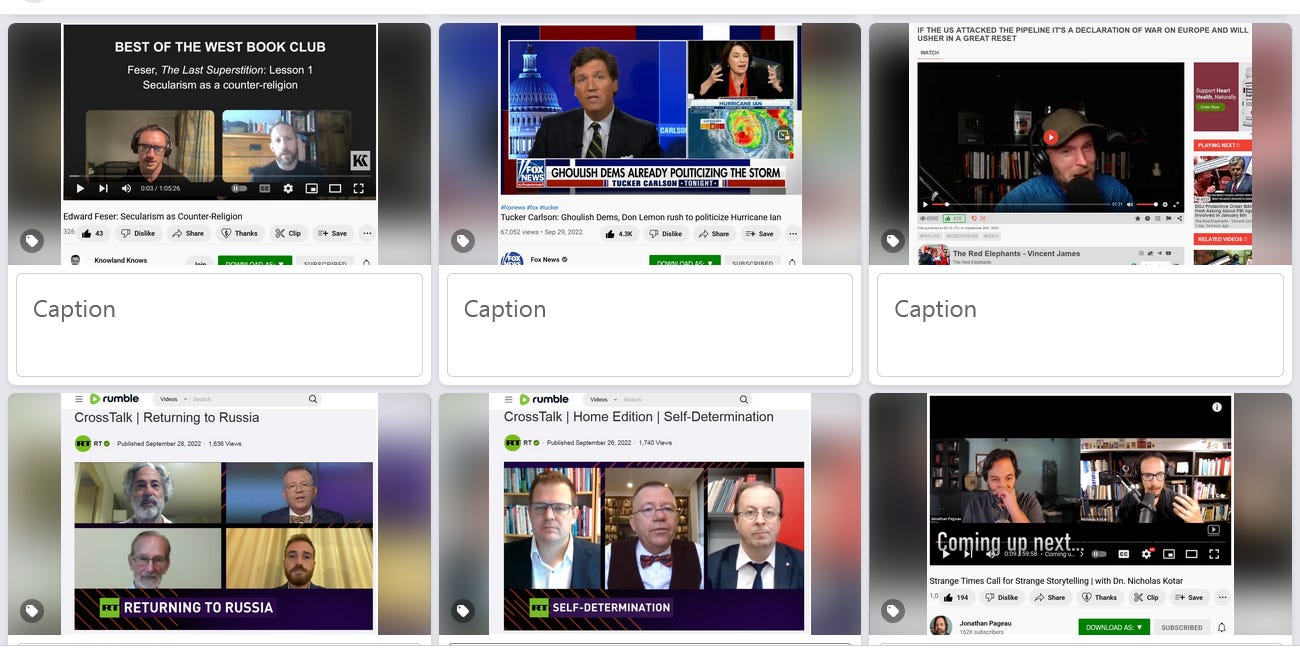Click Clip under the Feser video
Viewport: 1300px width, 657px height.
tap(288, 233)
